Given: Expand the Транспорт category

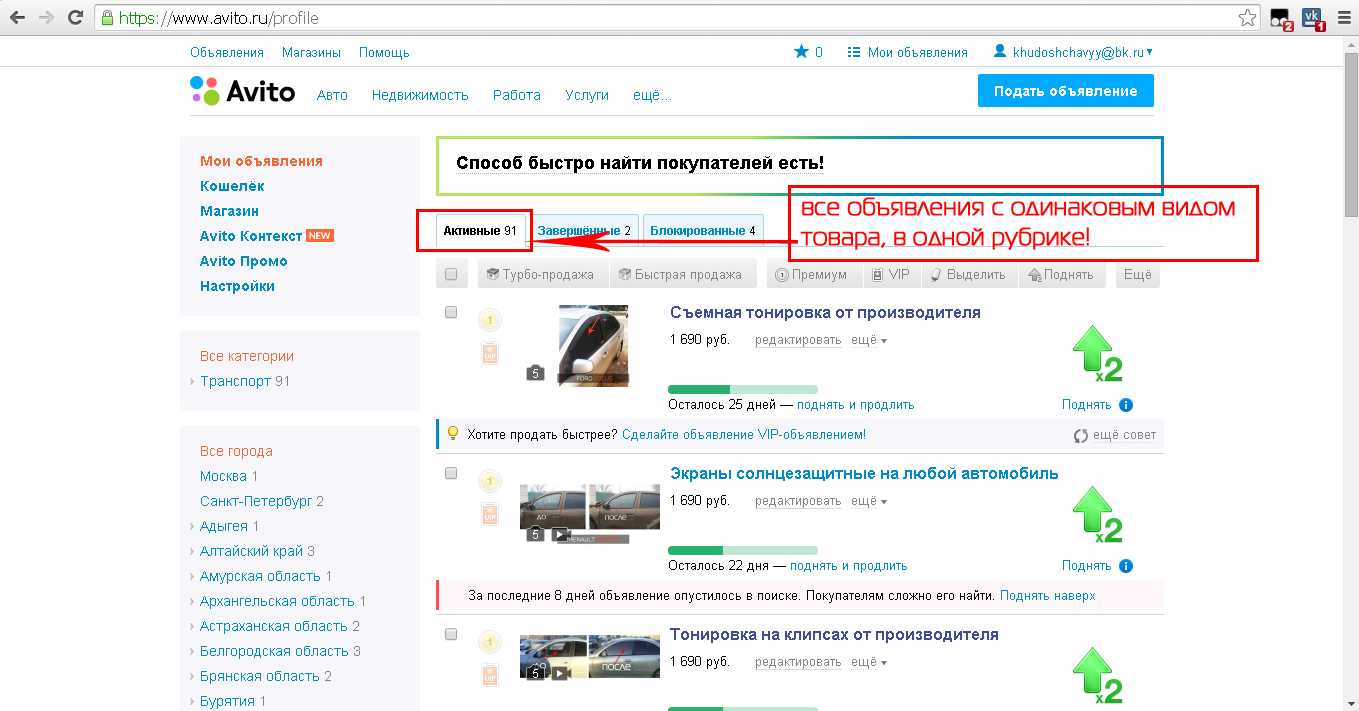Looking at the screenshot, I should pyautogui.click(x=191, y=381).
